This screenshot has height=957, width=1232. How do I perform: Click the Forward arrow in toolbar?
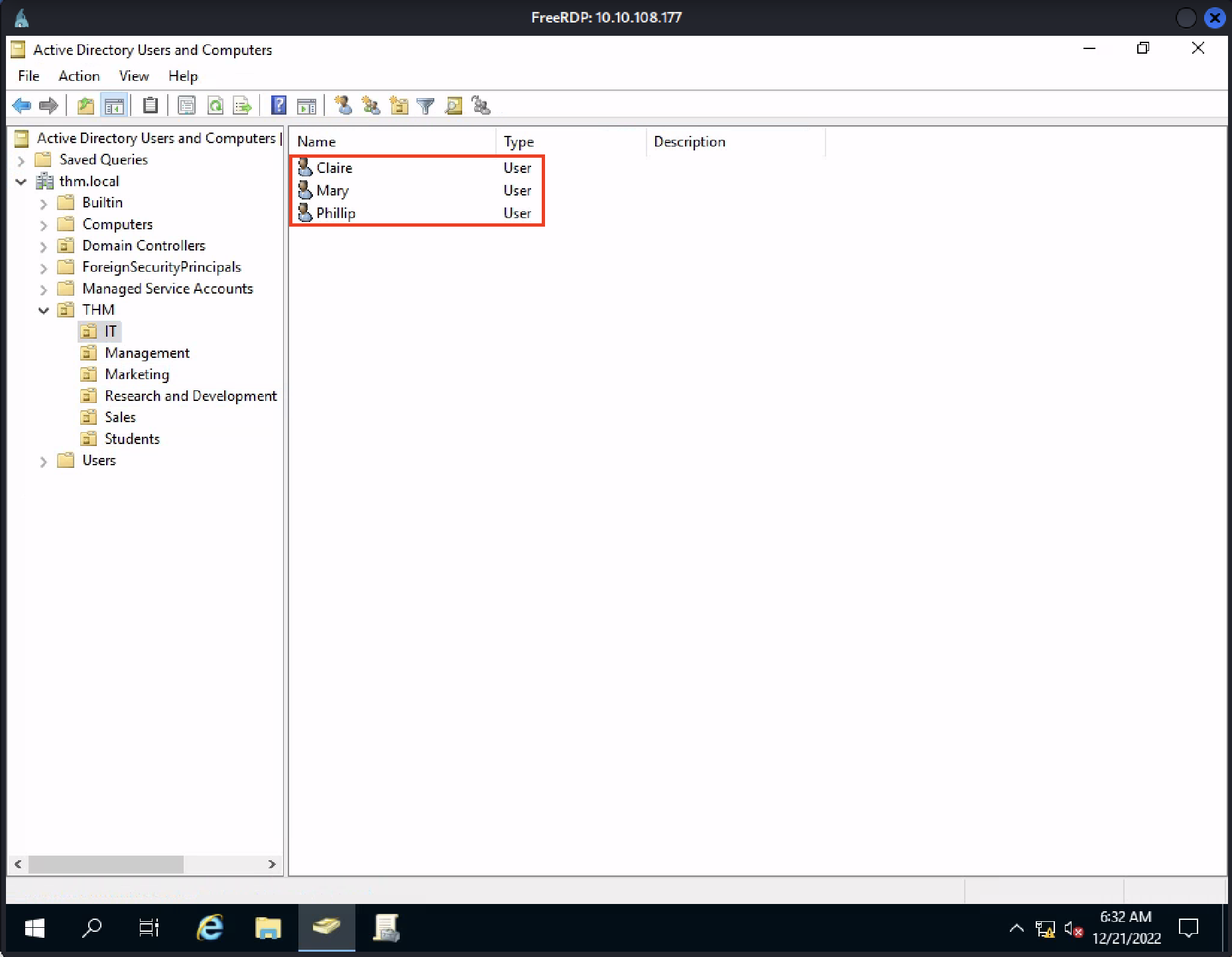(x=48, y=105)
